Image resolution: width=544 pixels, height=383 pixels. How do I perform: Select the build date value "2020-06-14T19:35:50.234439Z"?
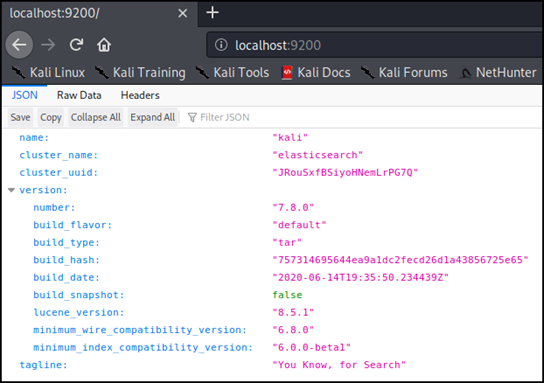[x=360, y=278]
